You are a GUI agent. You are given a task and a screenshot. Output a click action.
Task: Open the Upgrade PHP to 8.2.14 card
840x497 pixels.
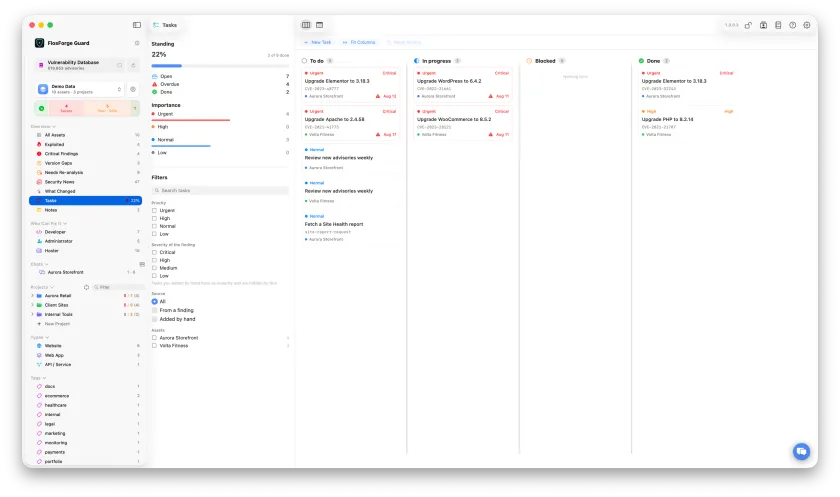click(687, 123)
